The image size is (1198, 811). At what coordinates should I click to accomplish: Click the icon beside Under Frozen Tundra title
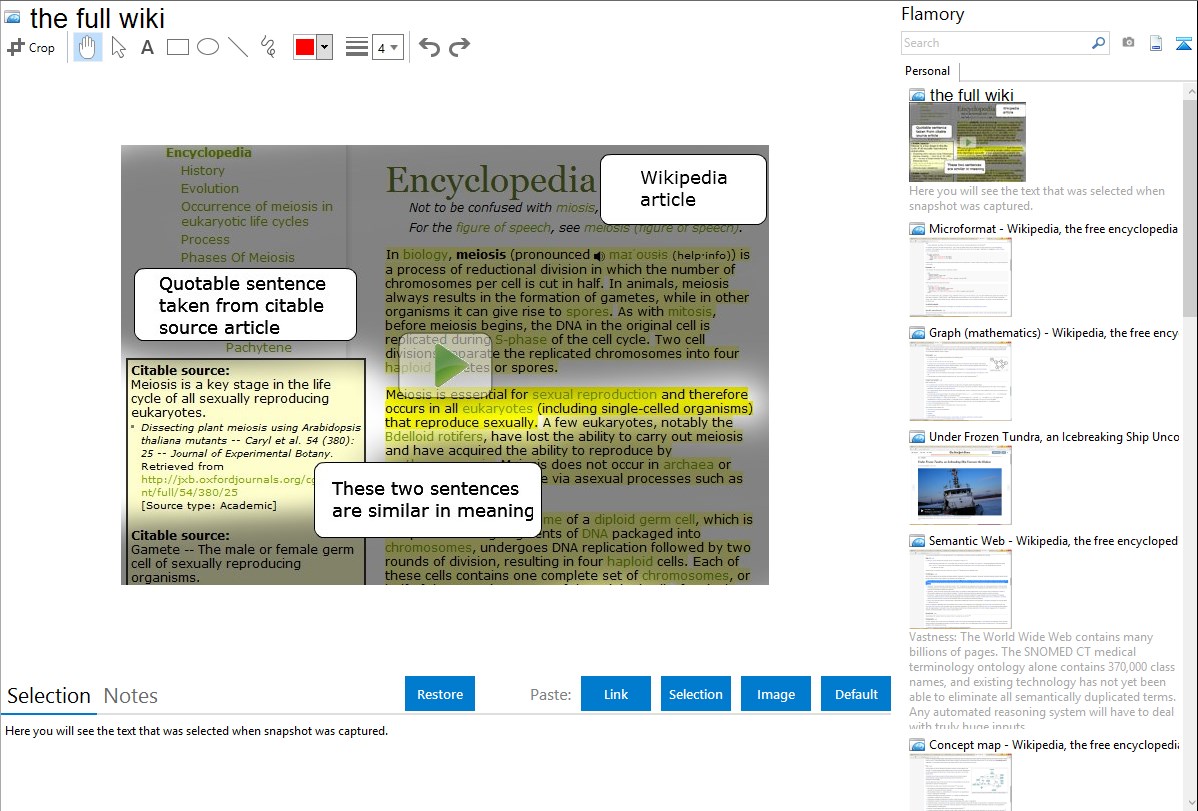click(917, 436)
